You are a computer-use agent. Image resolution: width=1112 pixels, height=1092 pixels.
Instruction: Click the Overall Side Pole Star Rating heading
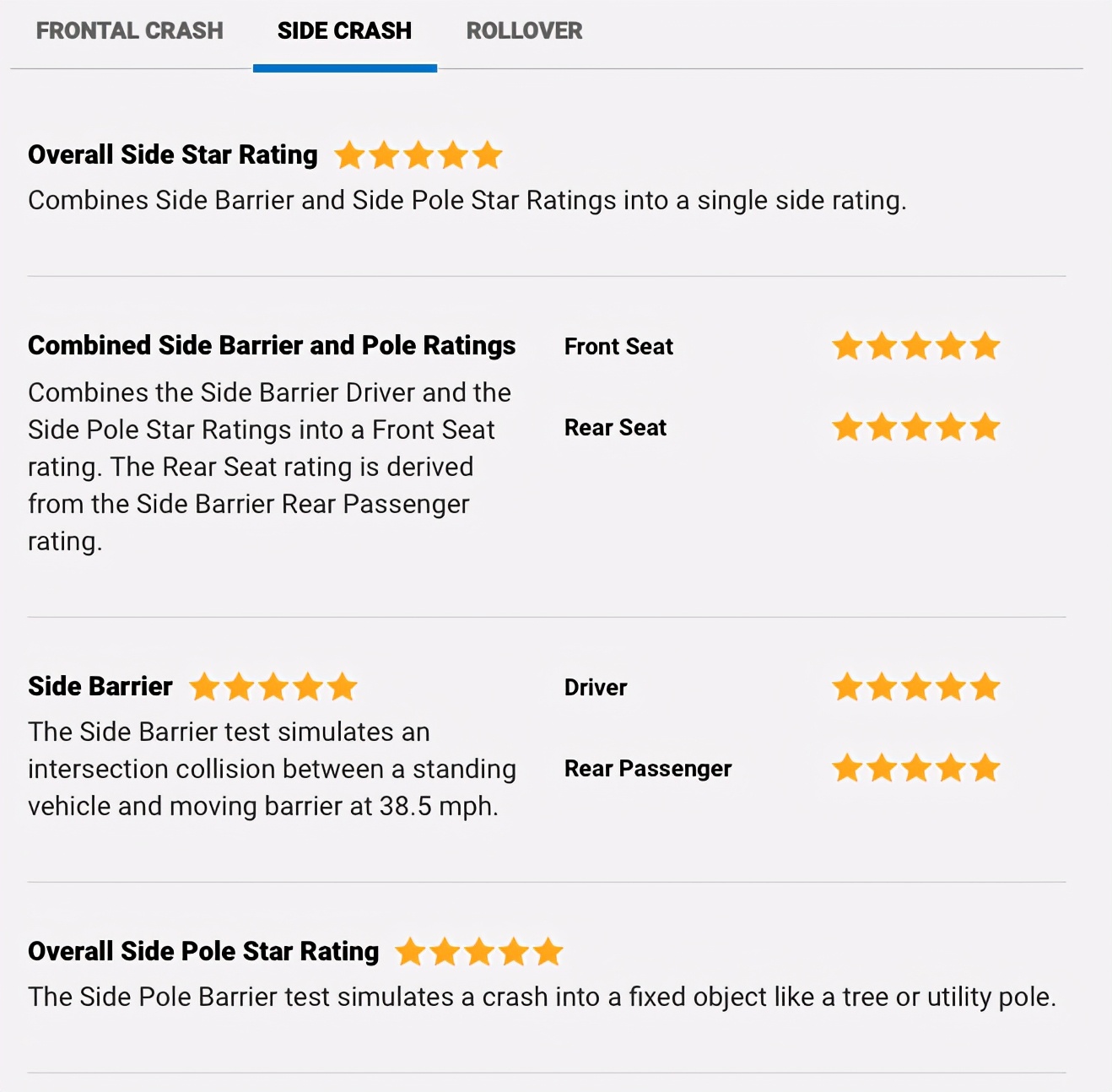click(203, 951)
